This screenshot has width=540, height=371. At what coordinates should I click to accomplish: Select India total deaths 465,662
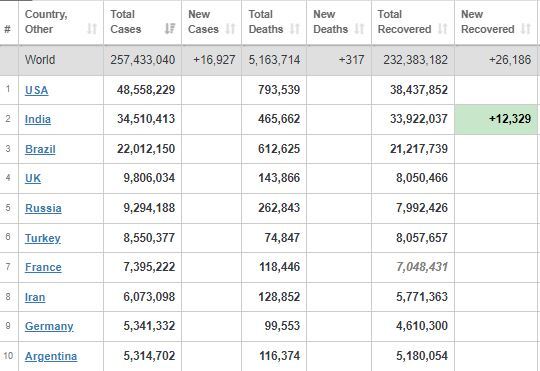(x=279, y=119)
